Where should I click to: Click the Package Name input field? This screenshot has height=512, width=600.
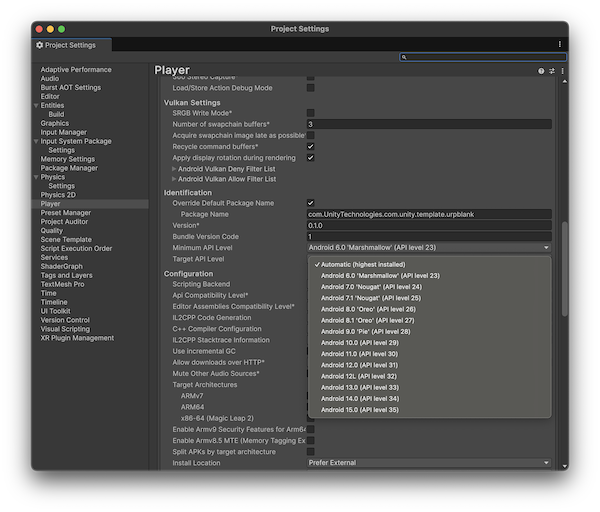pyautogui.click(x=429, y=214)
